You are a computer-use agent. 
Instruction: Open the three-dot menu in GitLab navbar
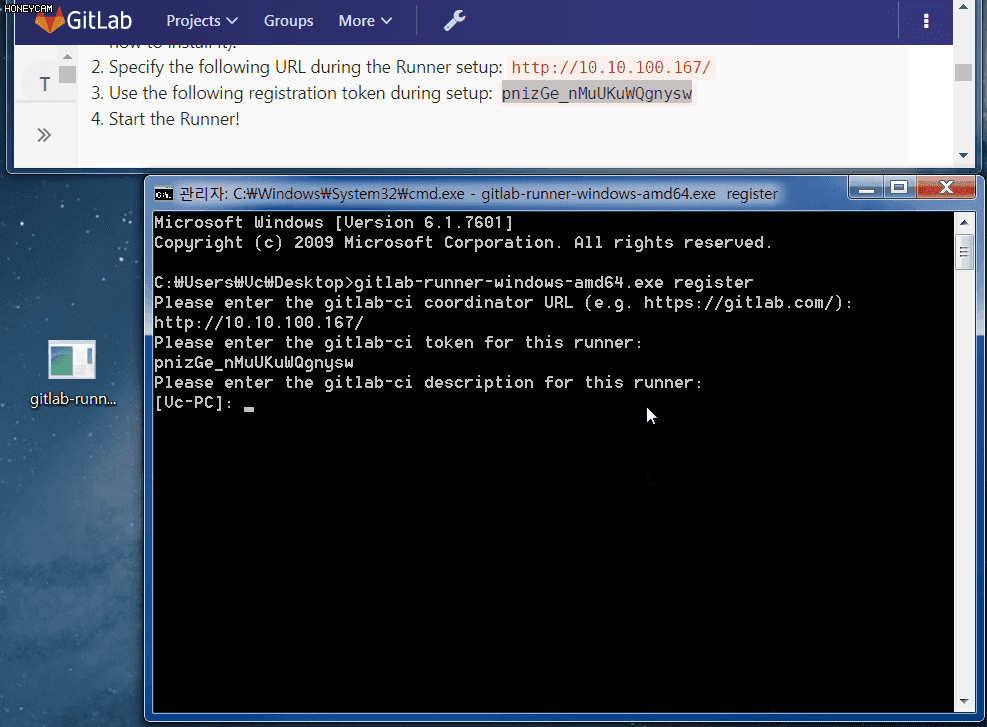(926, 21)
